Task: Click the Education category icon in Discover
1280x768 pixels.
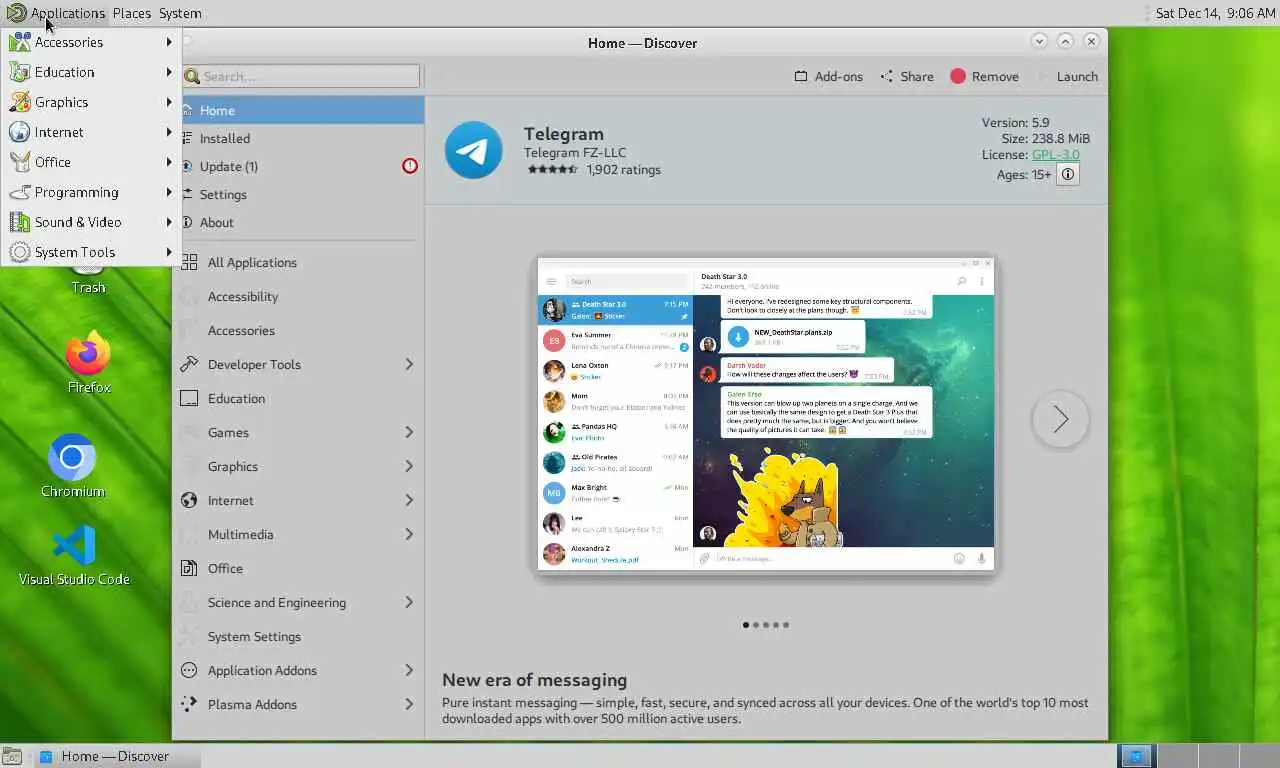Action: pos(189,398)
